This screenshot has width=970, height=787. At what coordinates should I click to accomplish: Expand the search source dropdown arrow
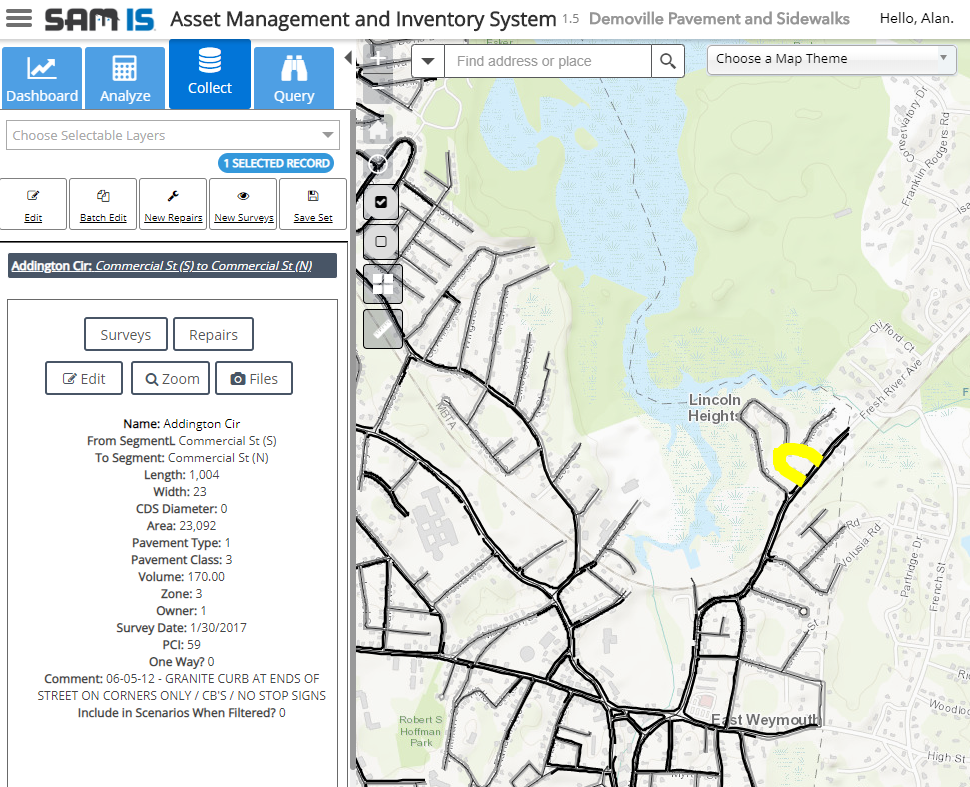(428, 61)
